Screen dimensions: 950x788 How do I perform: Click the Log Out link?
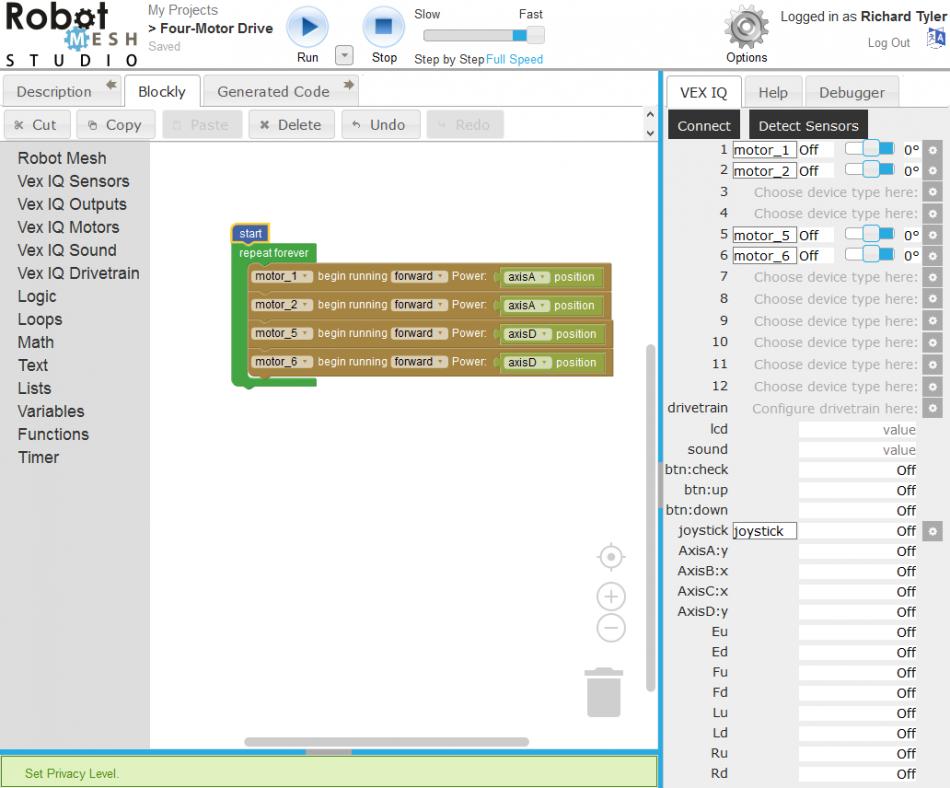tap(888, 43)
